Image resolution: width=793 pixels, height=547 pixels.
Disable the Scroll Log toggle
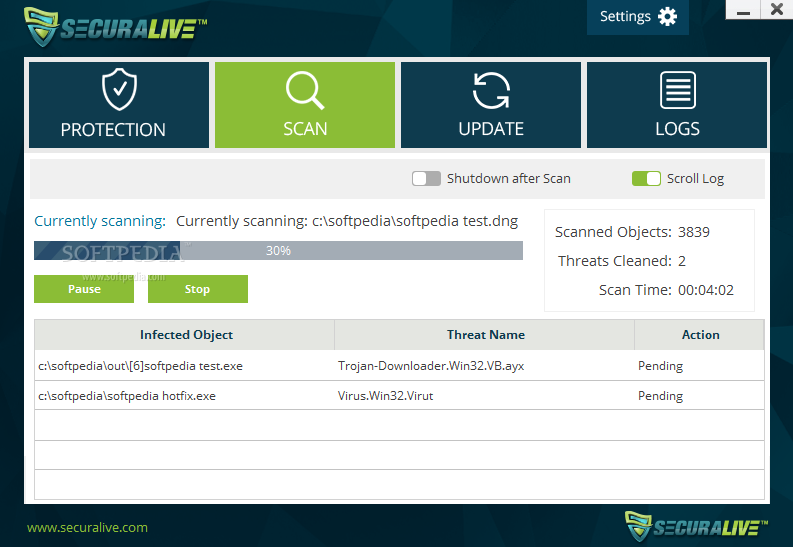[646, 178]
